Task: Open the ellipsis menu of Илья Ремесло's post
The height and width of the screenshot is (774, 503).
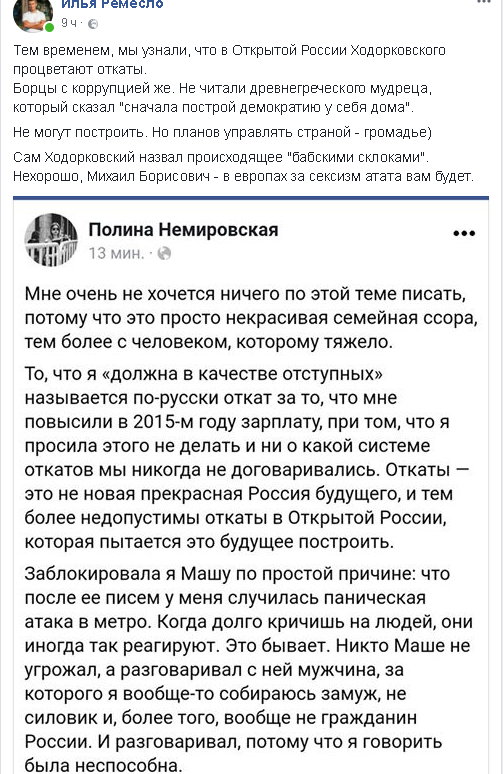Action: point(484,2)
